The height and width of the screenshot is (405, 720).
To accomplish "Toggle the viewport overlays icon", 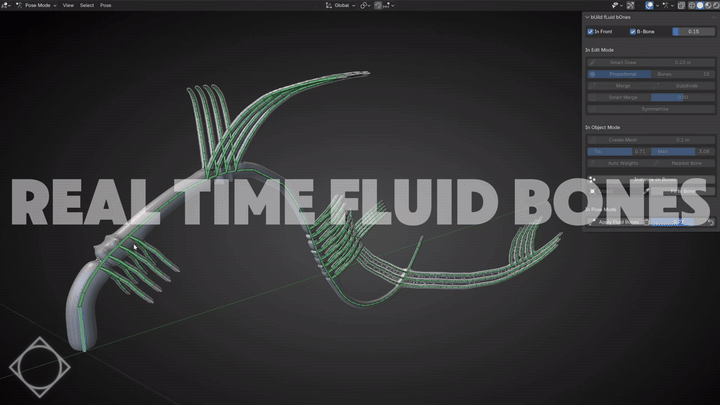I will coord(649,5).
